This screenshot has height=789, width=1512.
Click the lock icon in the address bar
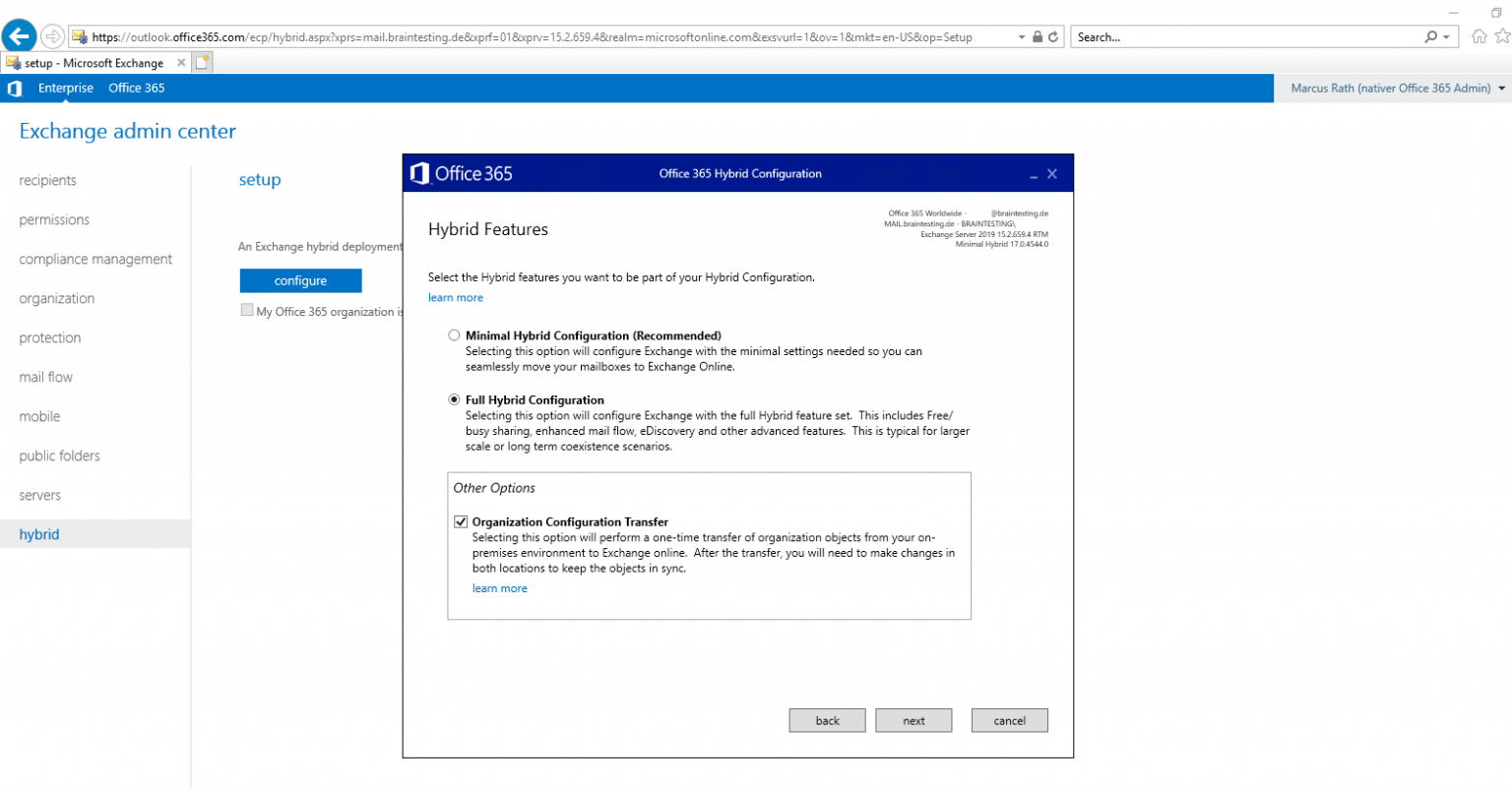(1037, 35)
